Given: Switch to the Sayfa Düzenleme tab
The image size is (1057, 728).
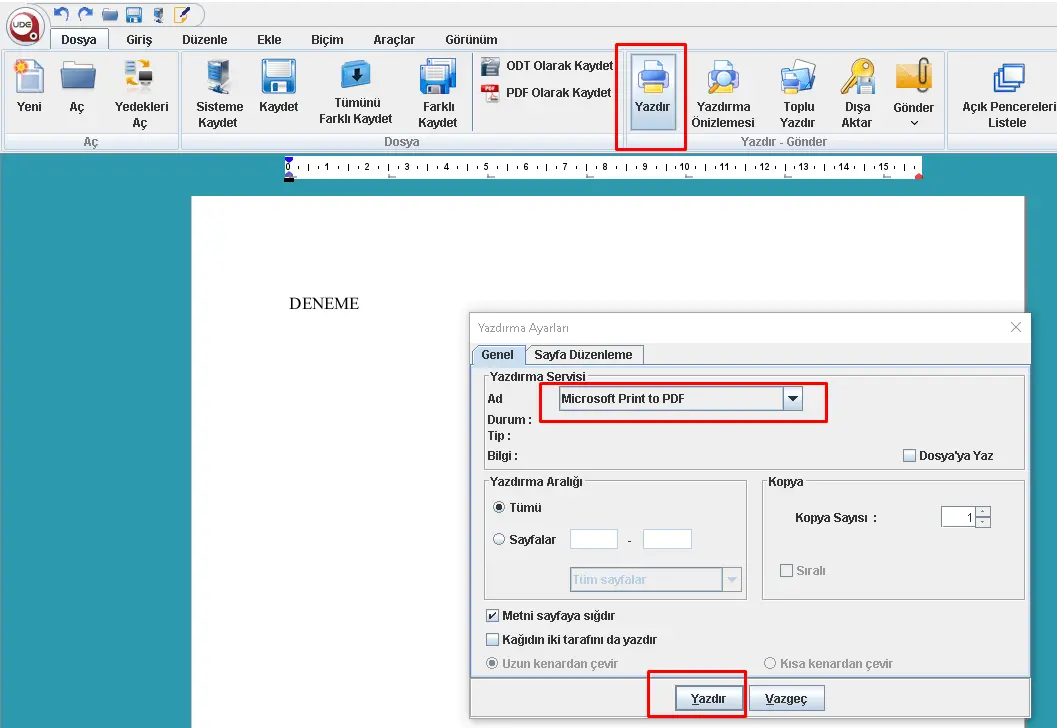Looking at the screenshot, I should [583, 355].
